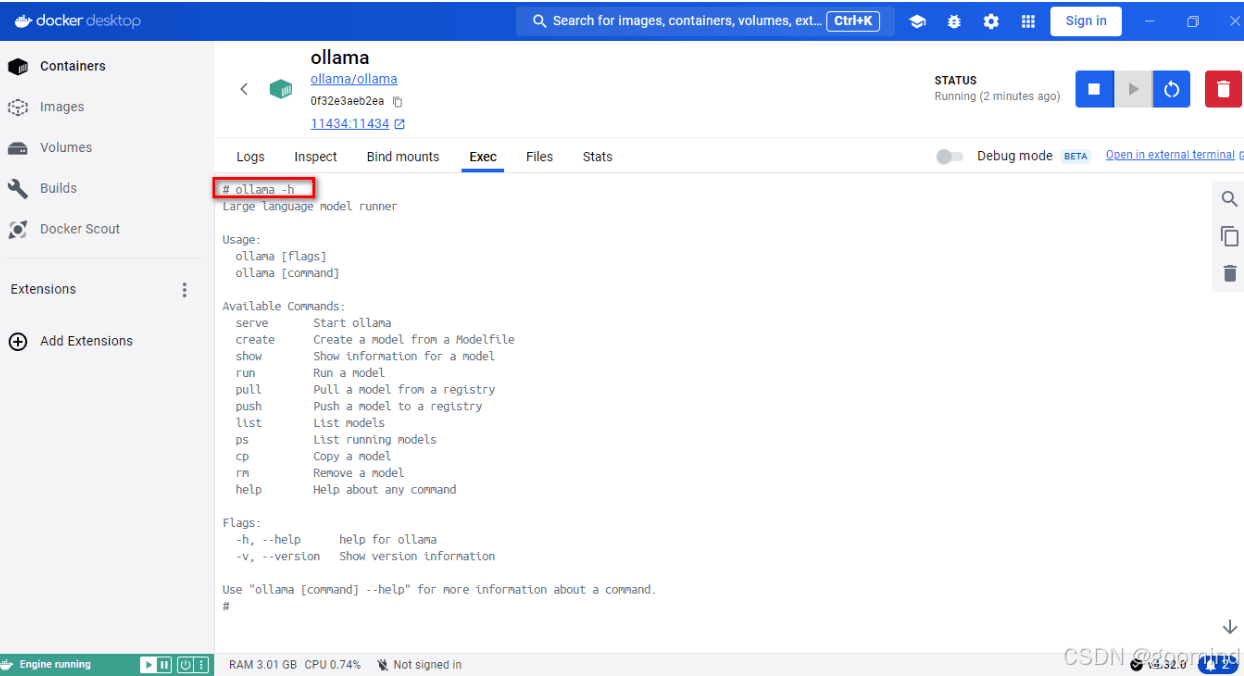Image resolution: width=1244 pixels, height=676 pixels.
Task: Copy the container ID 0f32e3aeb2ea
Action: click(x=397, y=102)
